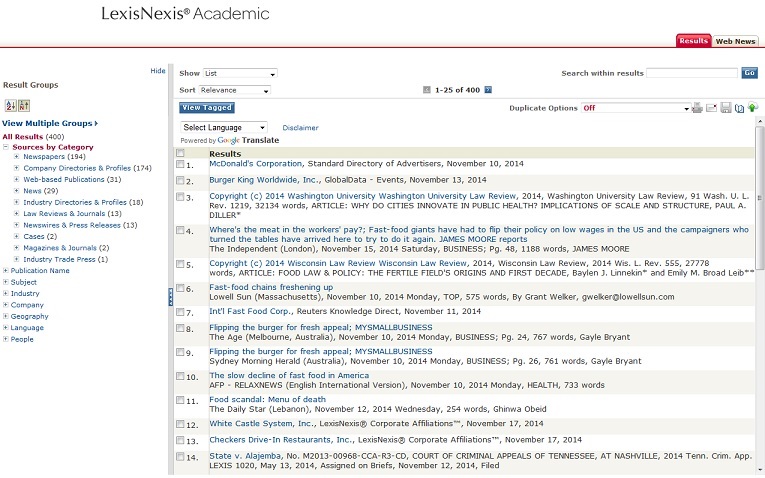Expand the Cases (2) category
The width and height of the screenshot is (765, 478).
(16, 237)
